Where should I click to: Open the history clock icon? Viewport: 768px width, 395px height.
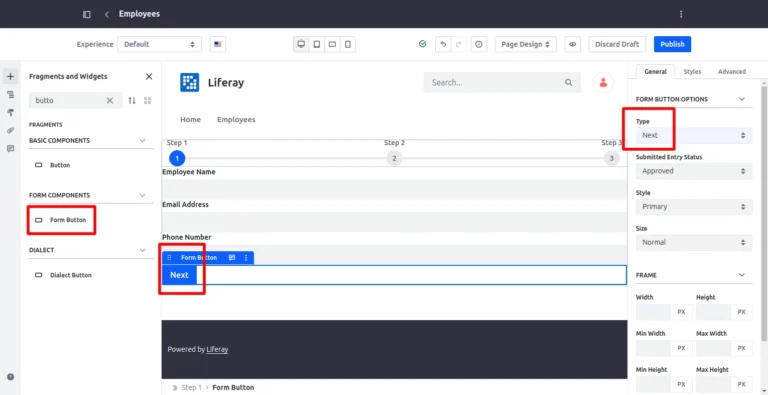click(x=479, y=44)
